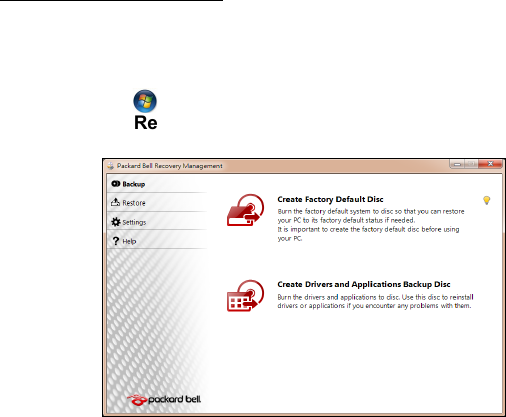Switch to the Restore tab
506x417 pixels.
[x=134, y=203]
